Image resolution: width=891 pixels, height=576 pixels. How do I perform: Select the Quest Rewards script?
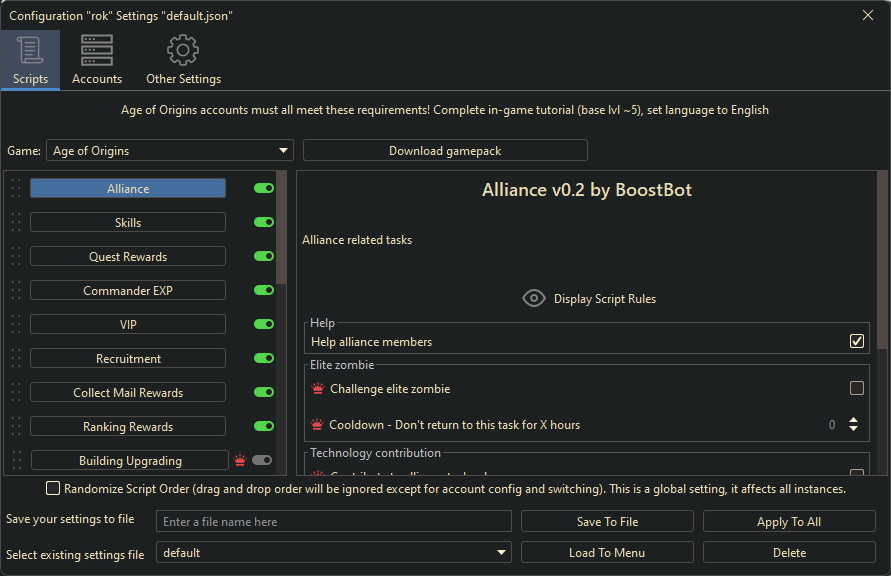pyautogui.click(x=127, y=256)
